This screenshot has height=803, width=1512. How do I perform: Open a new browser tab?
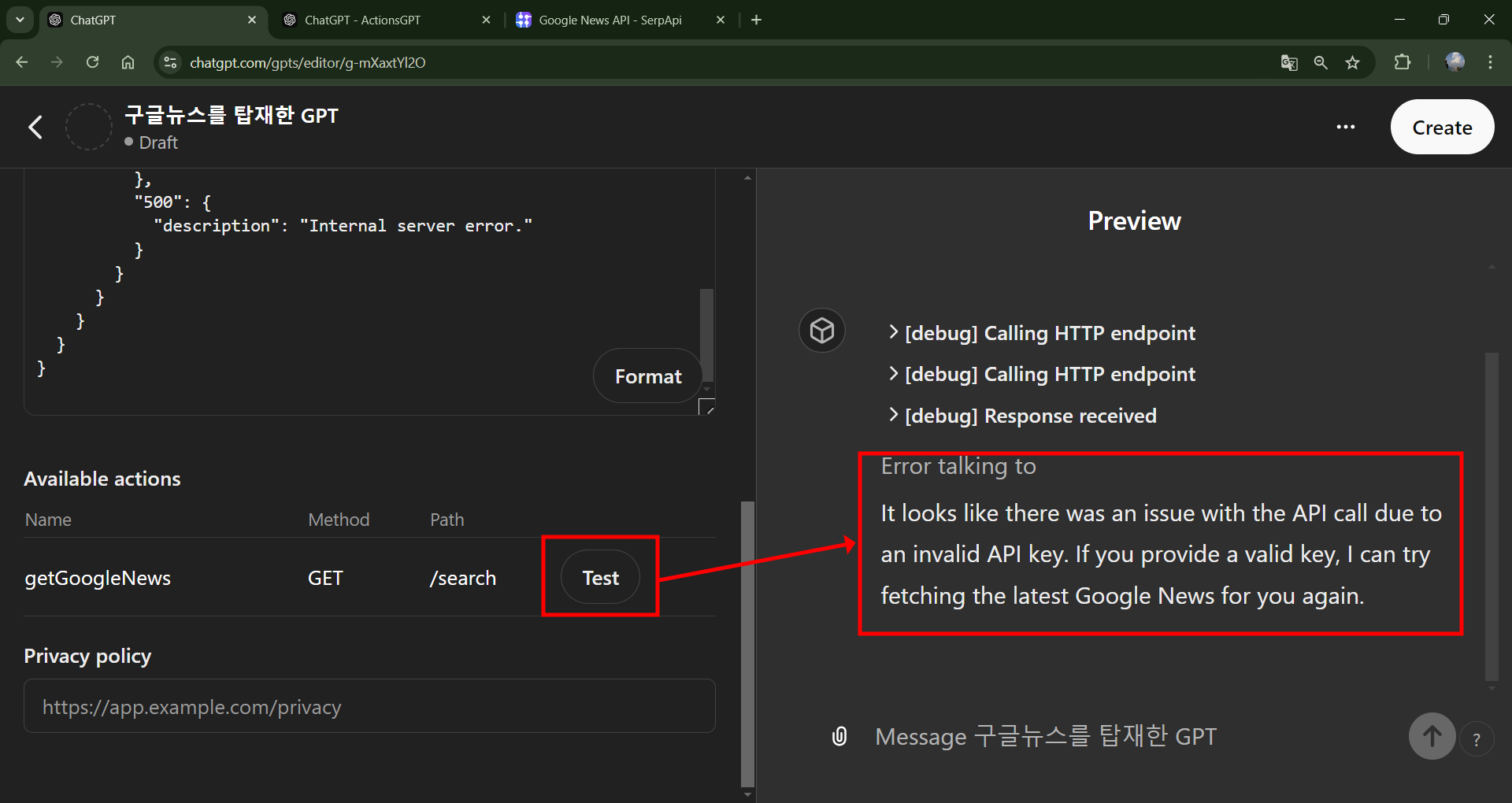click(756, 20)
